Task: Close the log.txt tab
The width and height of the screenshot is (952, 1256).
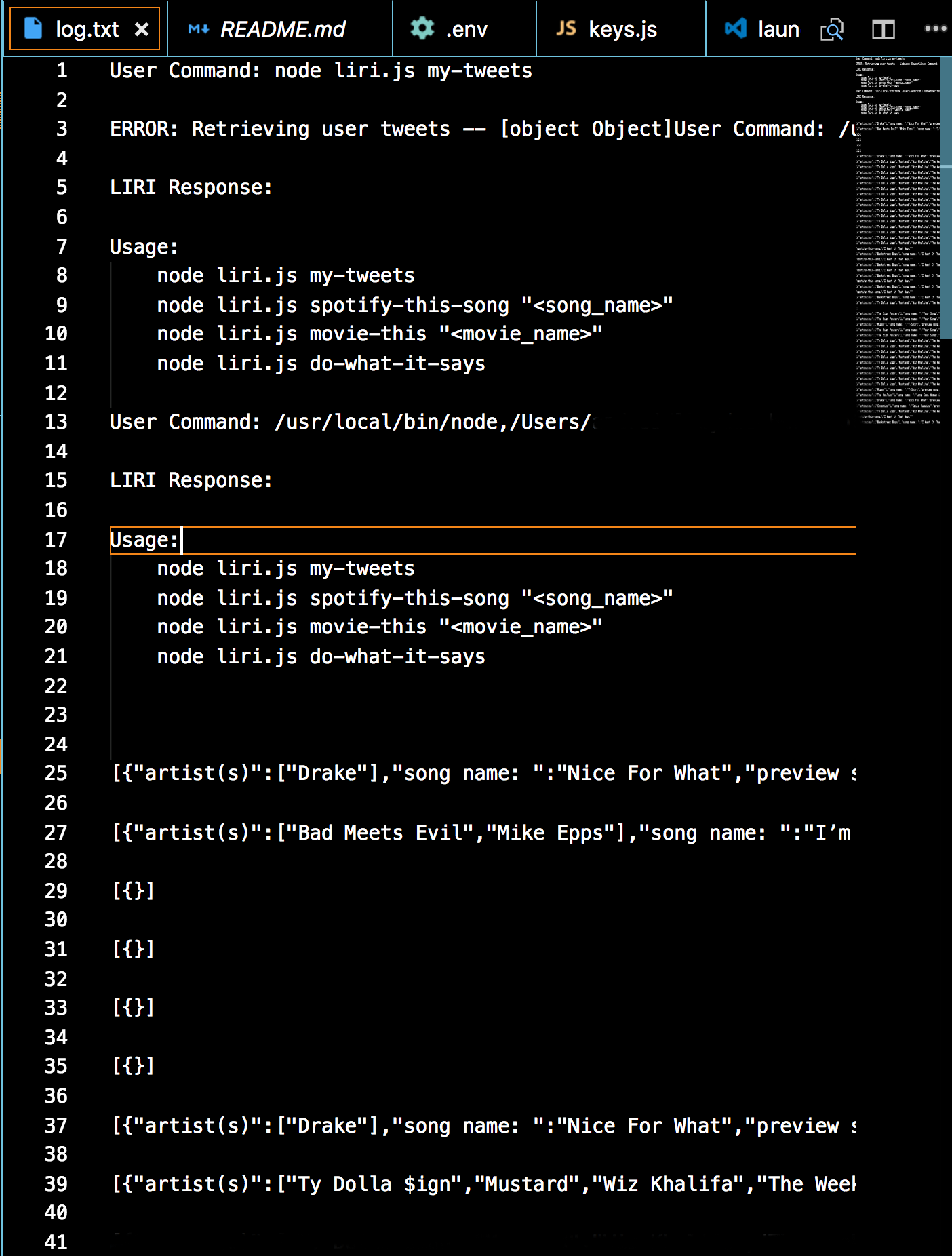Action: 142,28
